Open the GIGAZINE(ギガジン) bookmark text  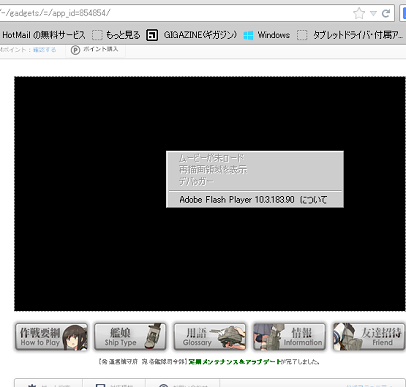[200, 35]
